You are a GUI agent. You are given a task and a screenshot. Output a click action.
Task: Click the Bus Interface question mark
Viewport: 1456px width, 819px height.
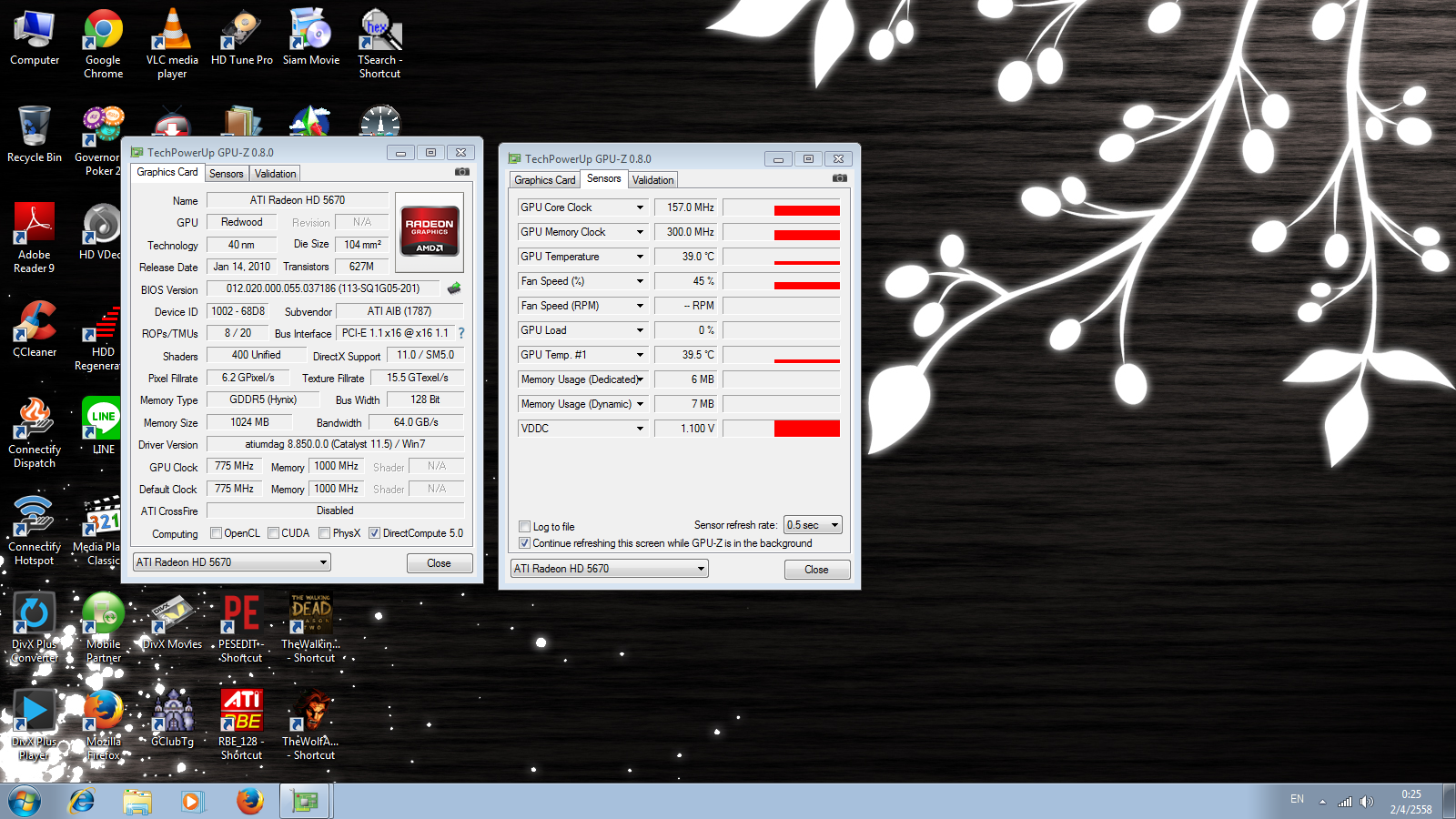point(461,333)
